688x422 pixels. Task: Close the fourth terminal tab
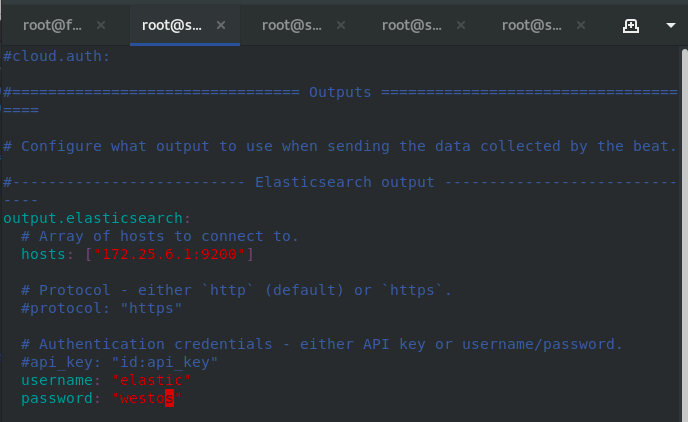(x=461, y=25)
